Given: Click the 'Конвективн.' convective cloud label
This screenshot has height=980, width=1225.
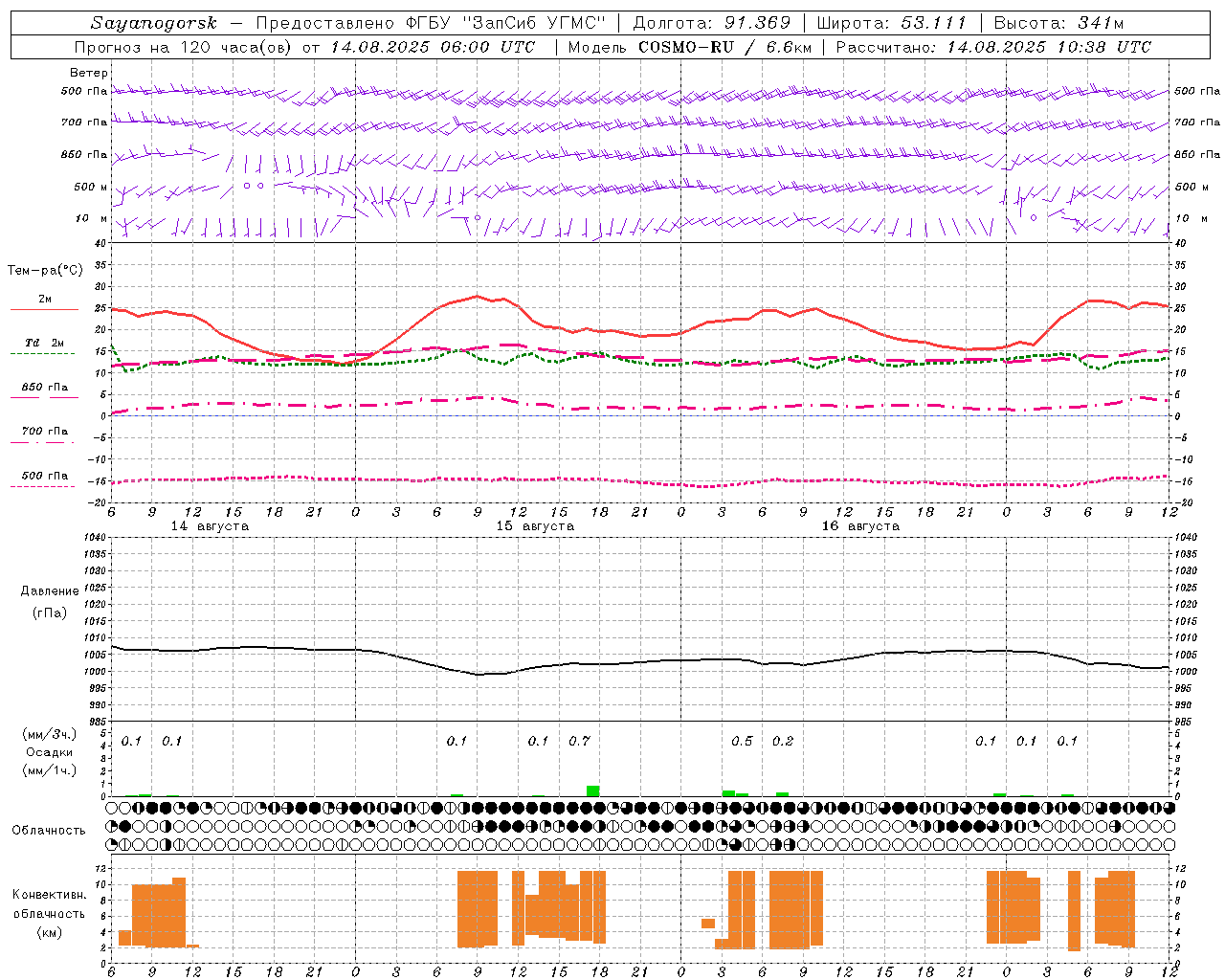Looking at the screenshot, I should pos(50,895).
